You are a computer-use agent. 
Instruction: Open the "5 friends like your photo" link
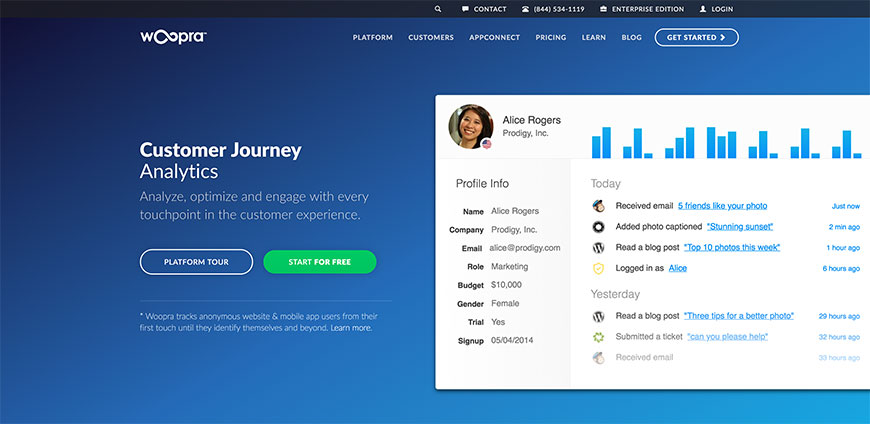722,206
